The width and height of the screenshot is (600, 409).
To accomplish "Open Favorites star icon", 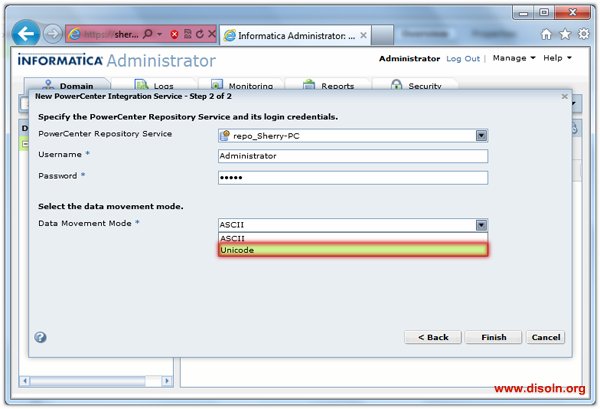I will point(565,34).
